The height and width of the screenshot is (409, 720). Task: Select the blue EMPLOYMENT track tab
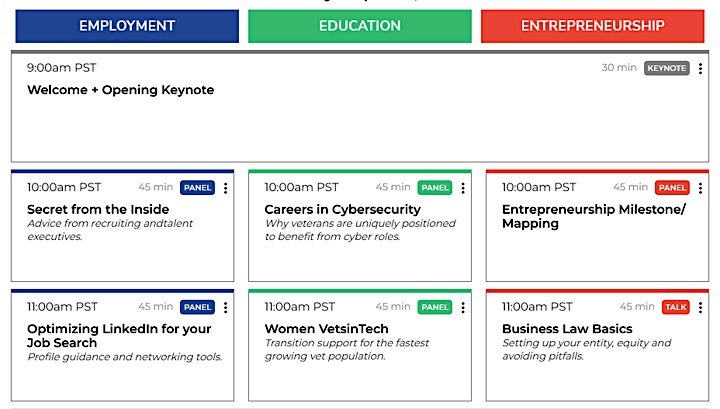click(127, 26)
